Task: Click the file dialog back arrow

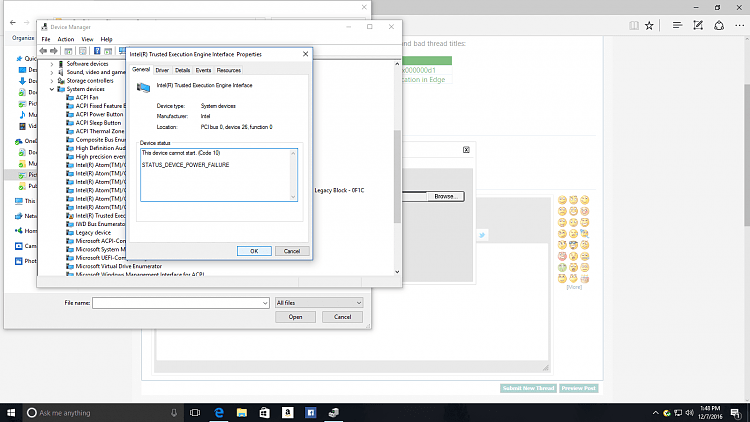Action: [x=13, y=22]
